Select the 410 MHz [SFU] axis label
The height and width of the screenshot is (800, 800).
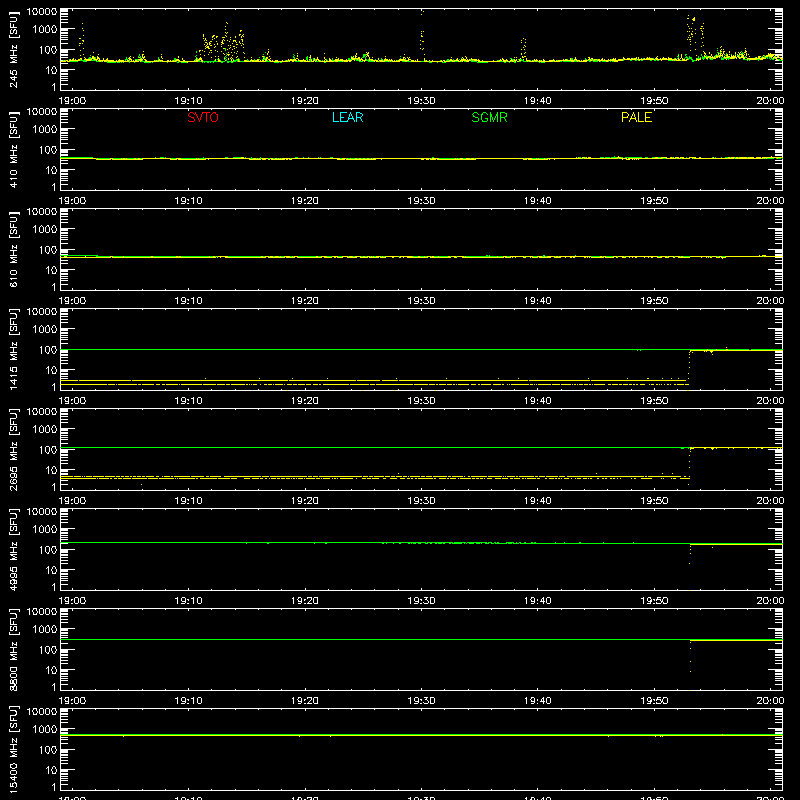[14, 149]
